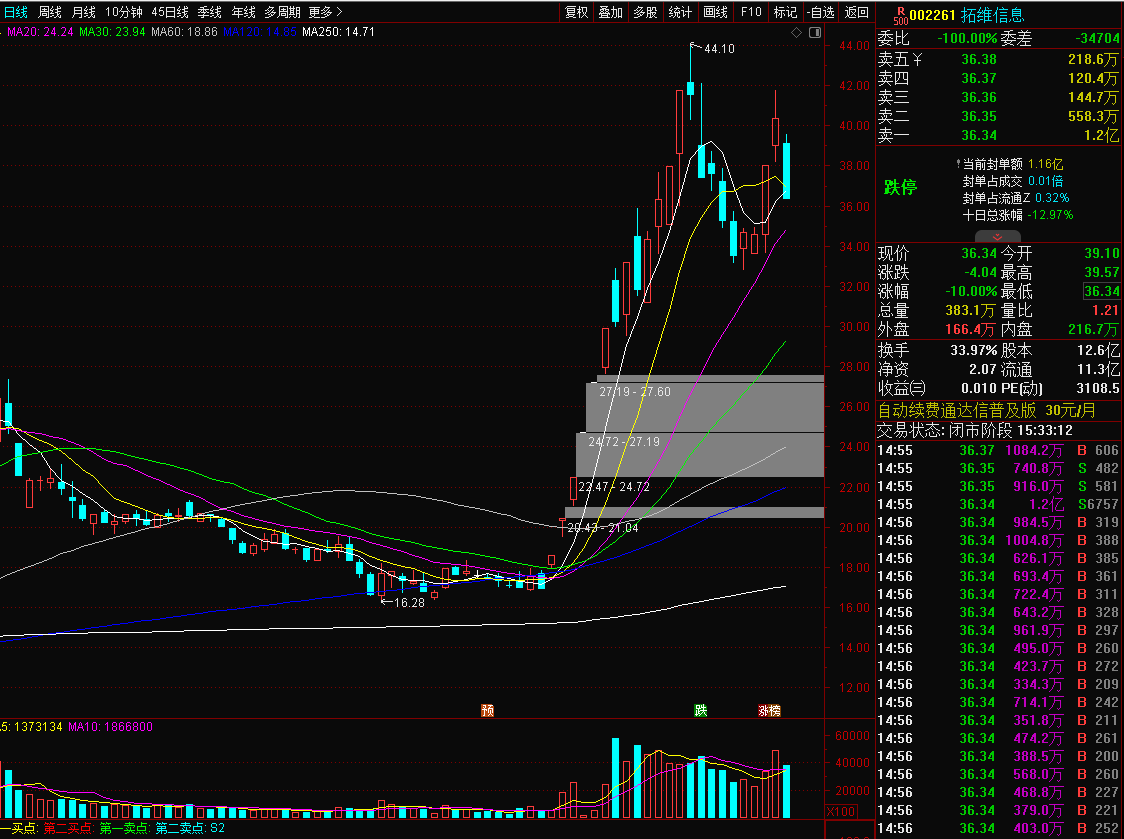Screen dimensions: 1124x839
Task: Click the 44.10 high price annotation
Action: (x=719, y=49)
